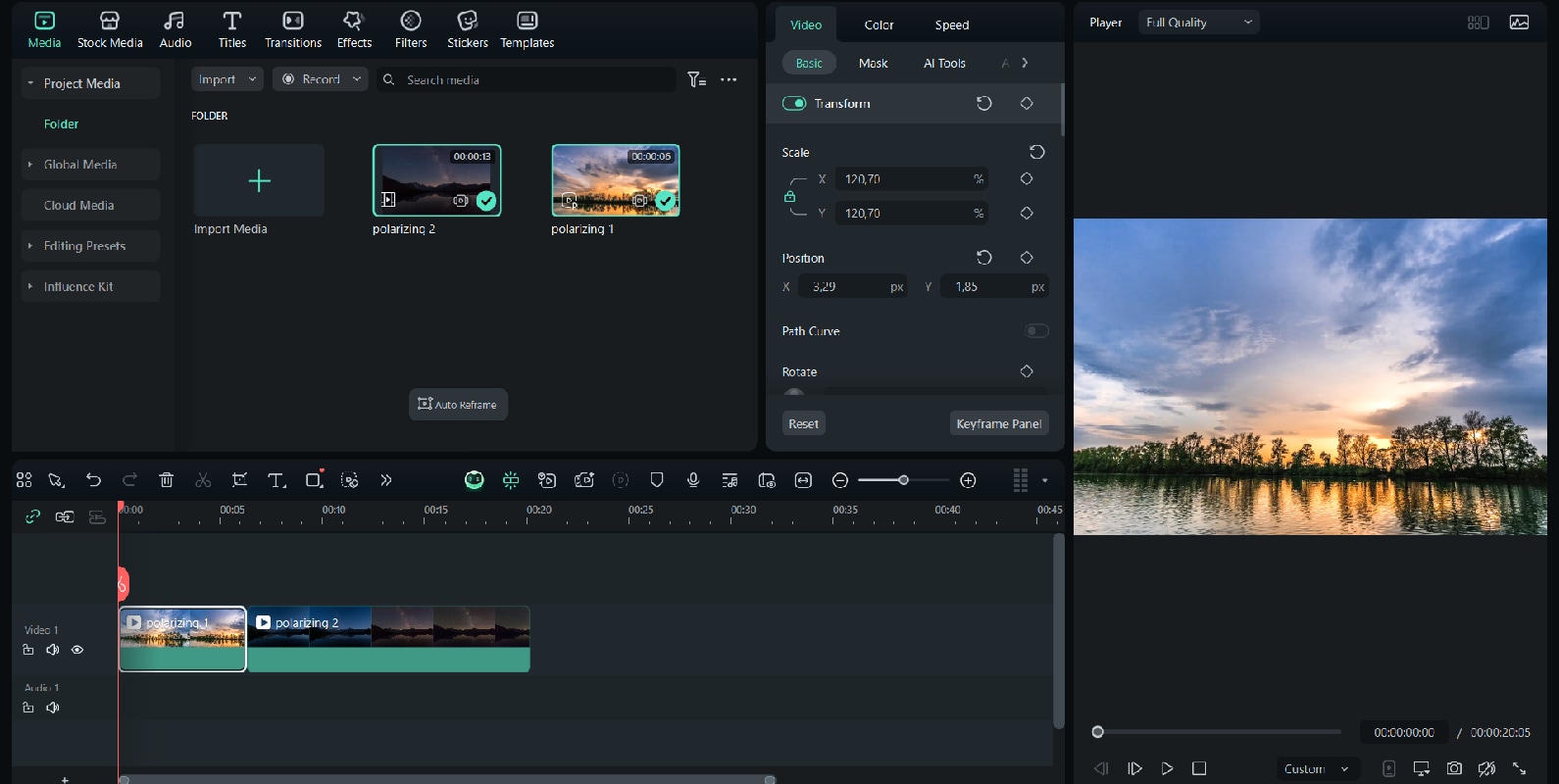Expand the Editing Presets section
This screenshot has height=784, width=1559.
coord(30,246)
